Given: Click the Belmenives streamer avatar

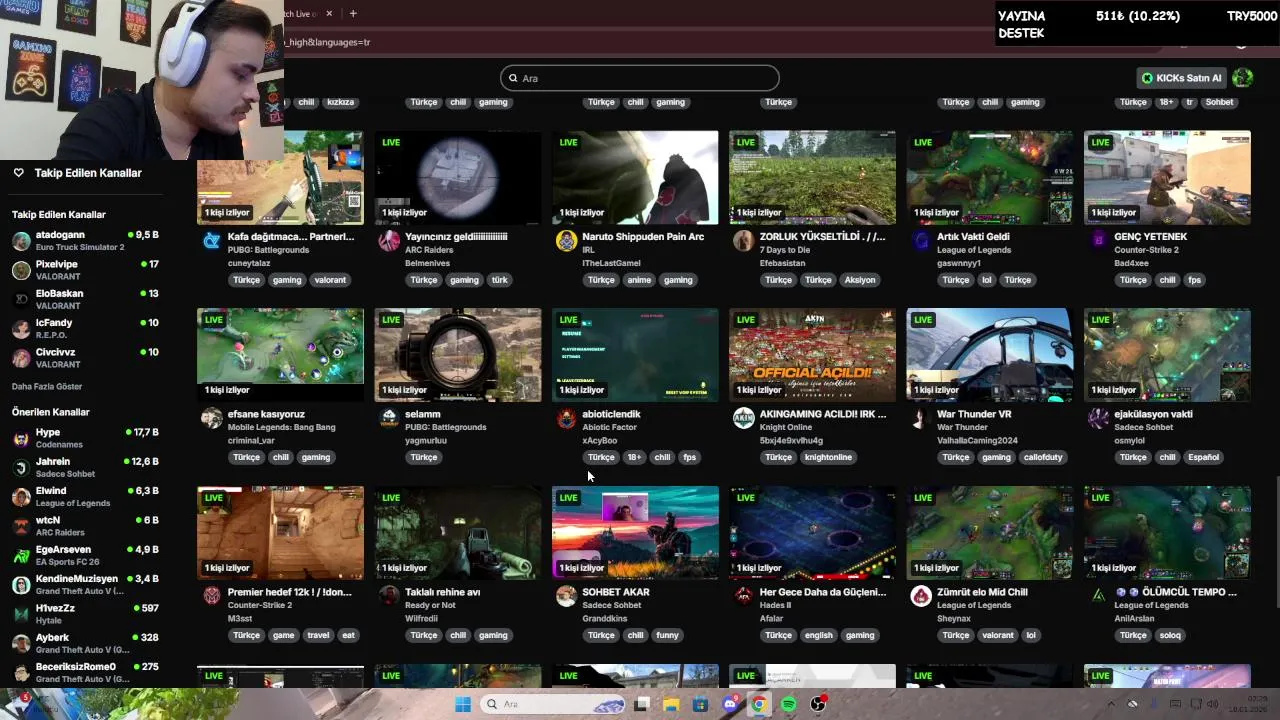Looking at the screenshot, I should [389, 240].
